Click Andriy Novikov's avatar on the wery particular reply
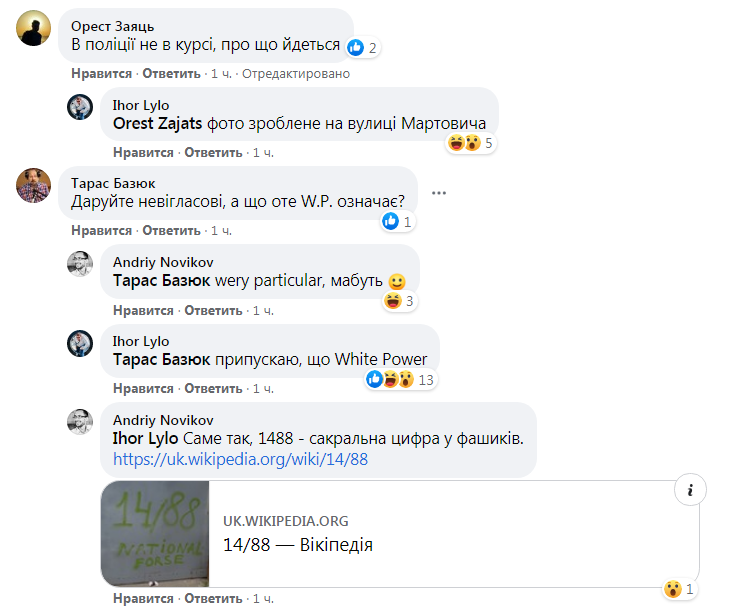 80,264
